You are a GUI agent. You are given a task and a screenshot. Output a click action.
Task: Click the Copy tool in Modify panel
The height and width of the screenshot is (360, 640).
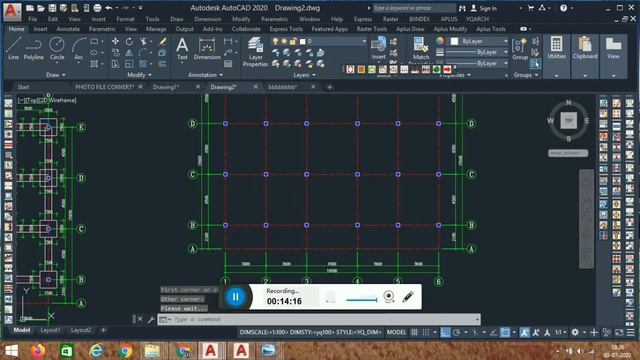click(x=116, y=53)
